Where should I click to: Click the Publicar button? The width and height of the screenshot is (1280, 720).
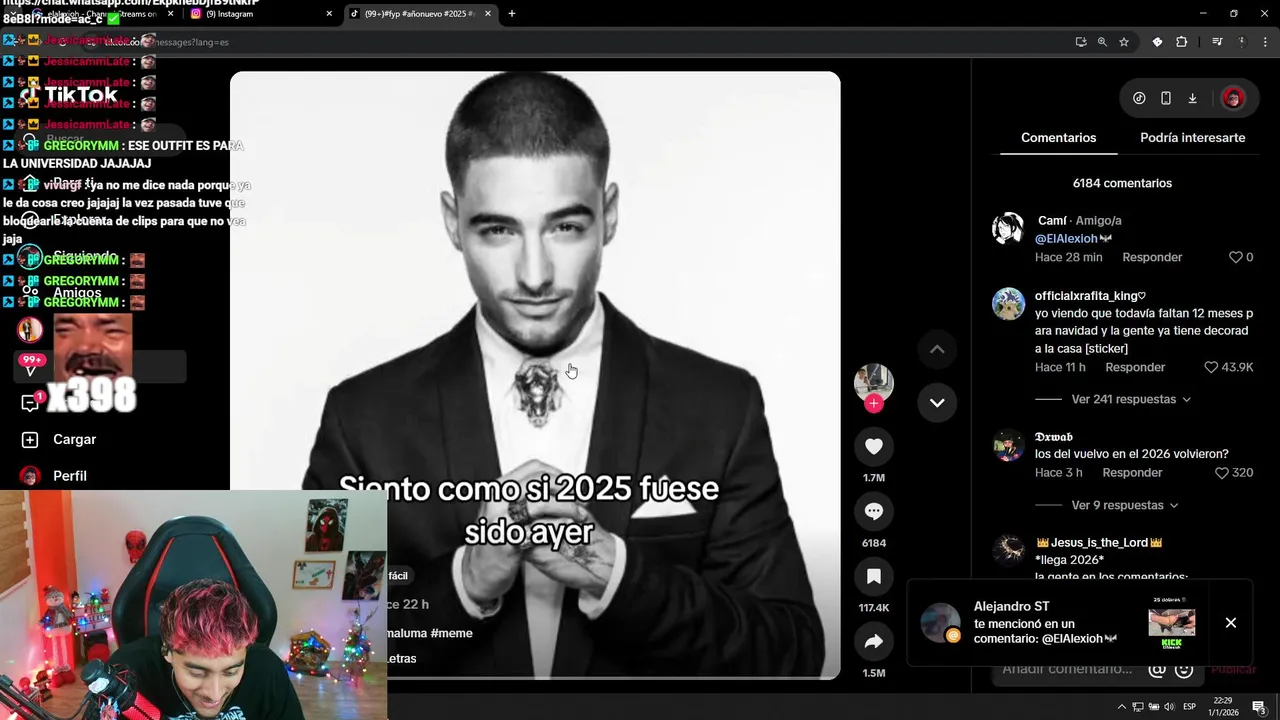tap(1233, 670)
